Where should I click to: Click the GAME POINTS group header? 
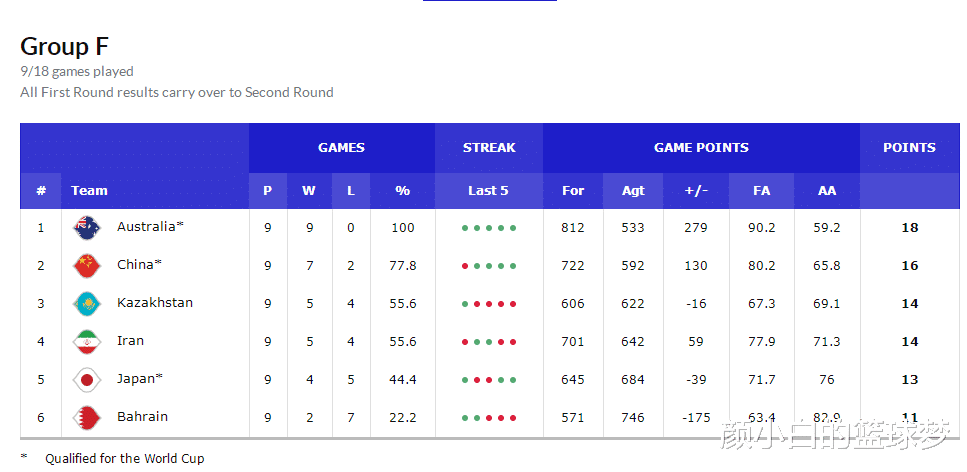tap(701, 148)
